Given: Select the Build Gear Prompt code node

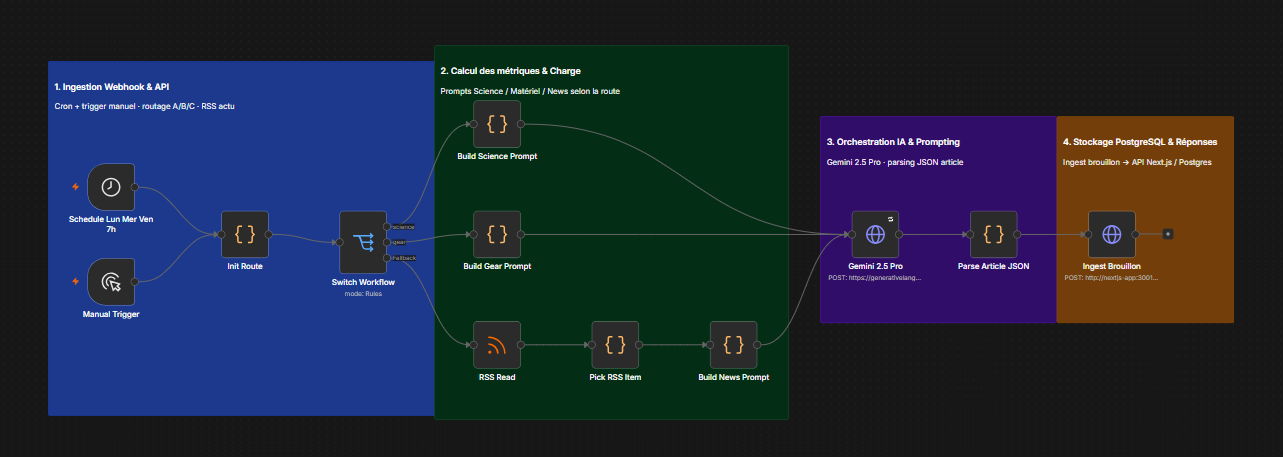Looking at the screenshot, I should click(x=497, y=235).
